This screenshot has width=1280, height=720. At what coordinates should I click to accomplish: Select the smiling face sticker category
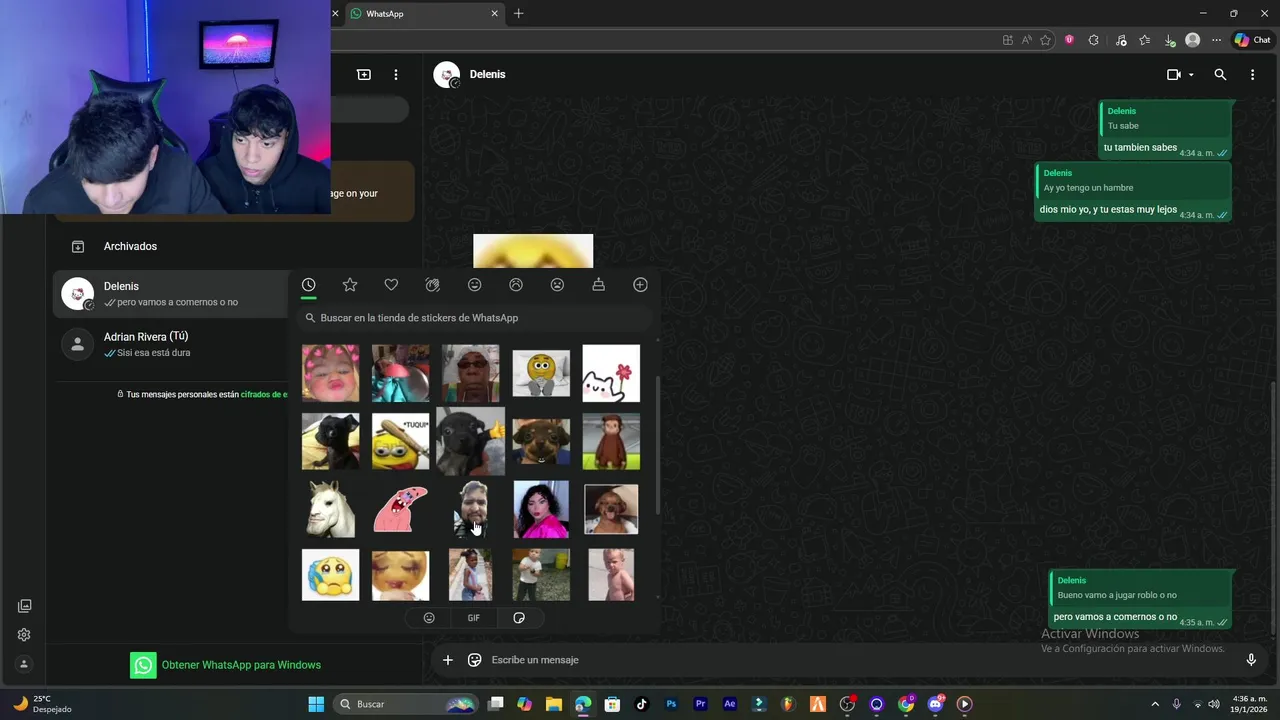pos(475,285)
